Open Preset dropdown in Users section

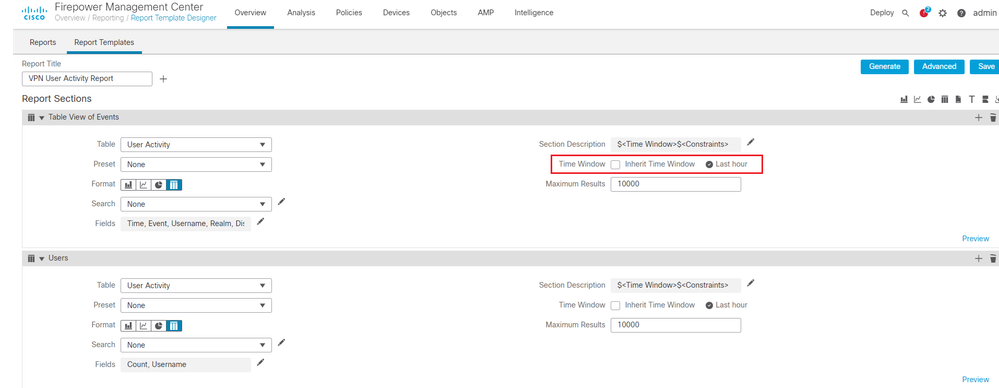[196, 305]
